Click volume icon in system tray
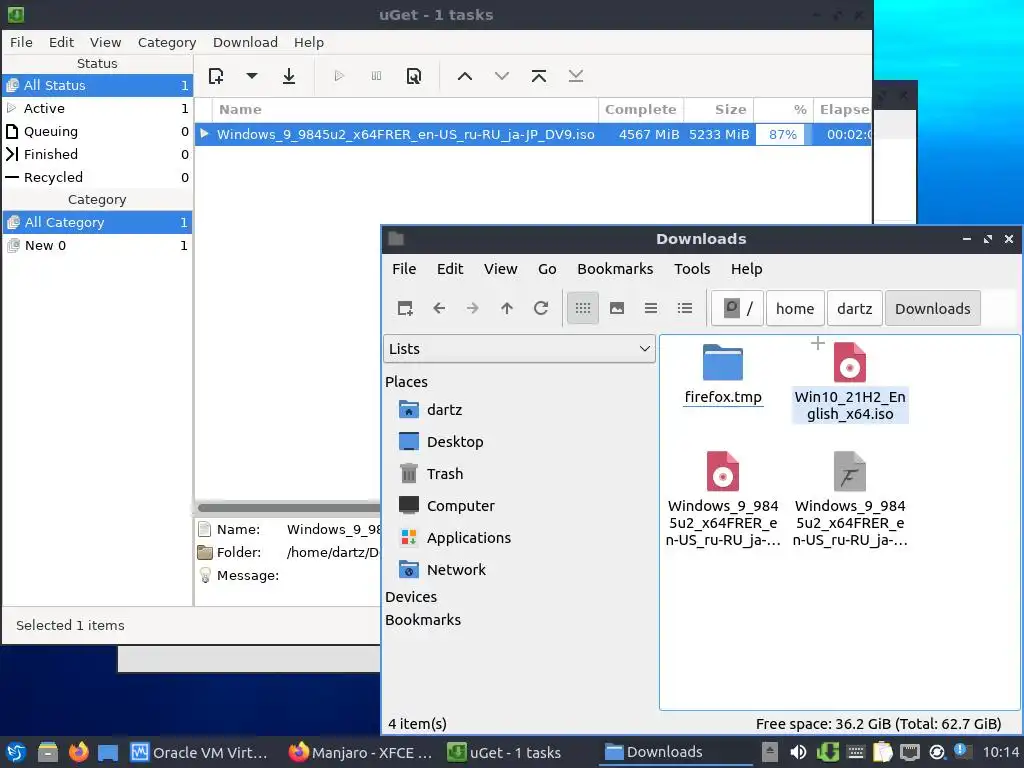The height and width of the screenshot is (768, 1024). click(x=798, y=752)
